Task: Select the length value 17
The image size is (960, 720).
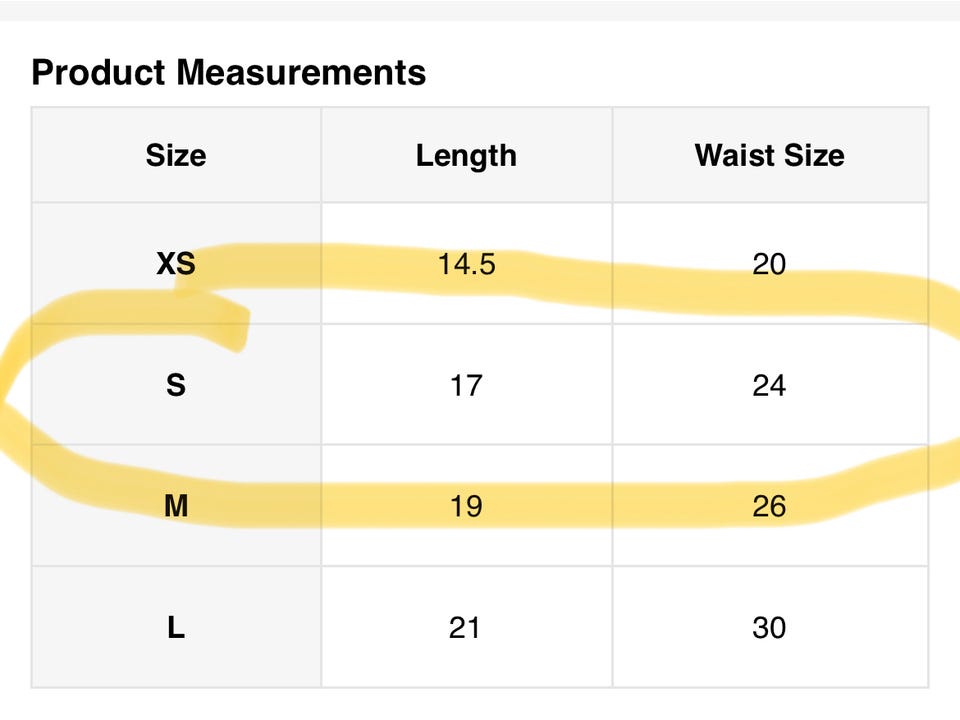Action: tap(466, 385)
